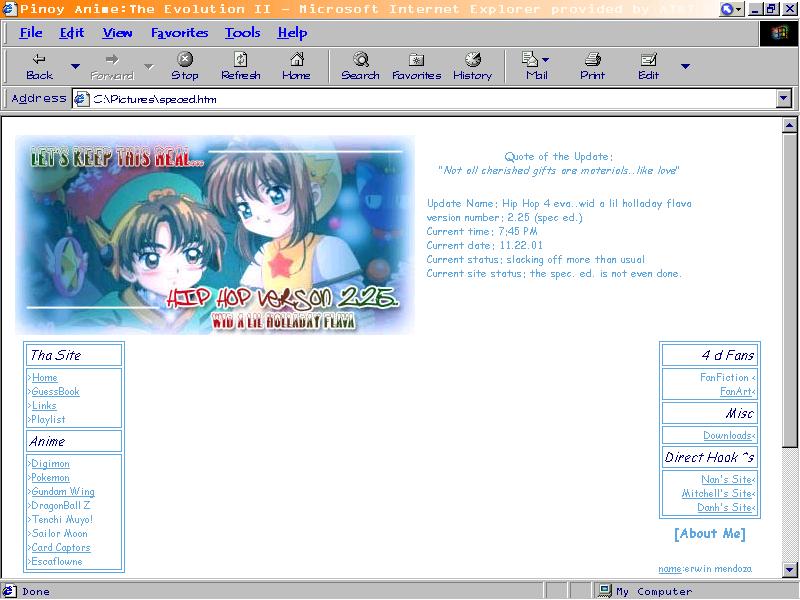Click the Hip Hop Version 2.25 banner image
800x600 pixels.
[215, 235]
